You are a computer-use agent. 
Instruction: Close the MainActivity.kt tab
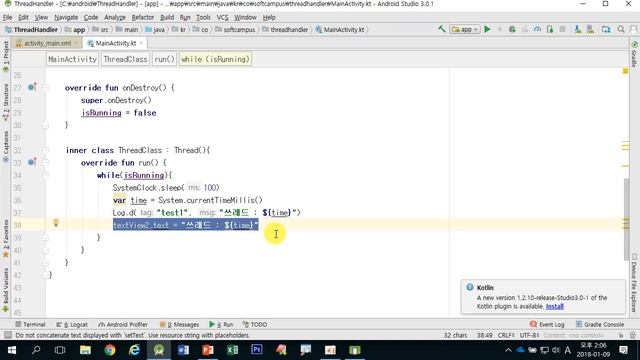tap(141, 43)
